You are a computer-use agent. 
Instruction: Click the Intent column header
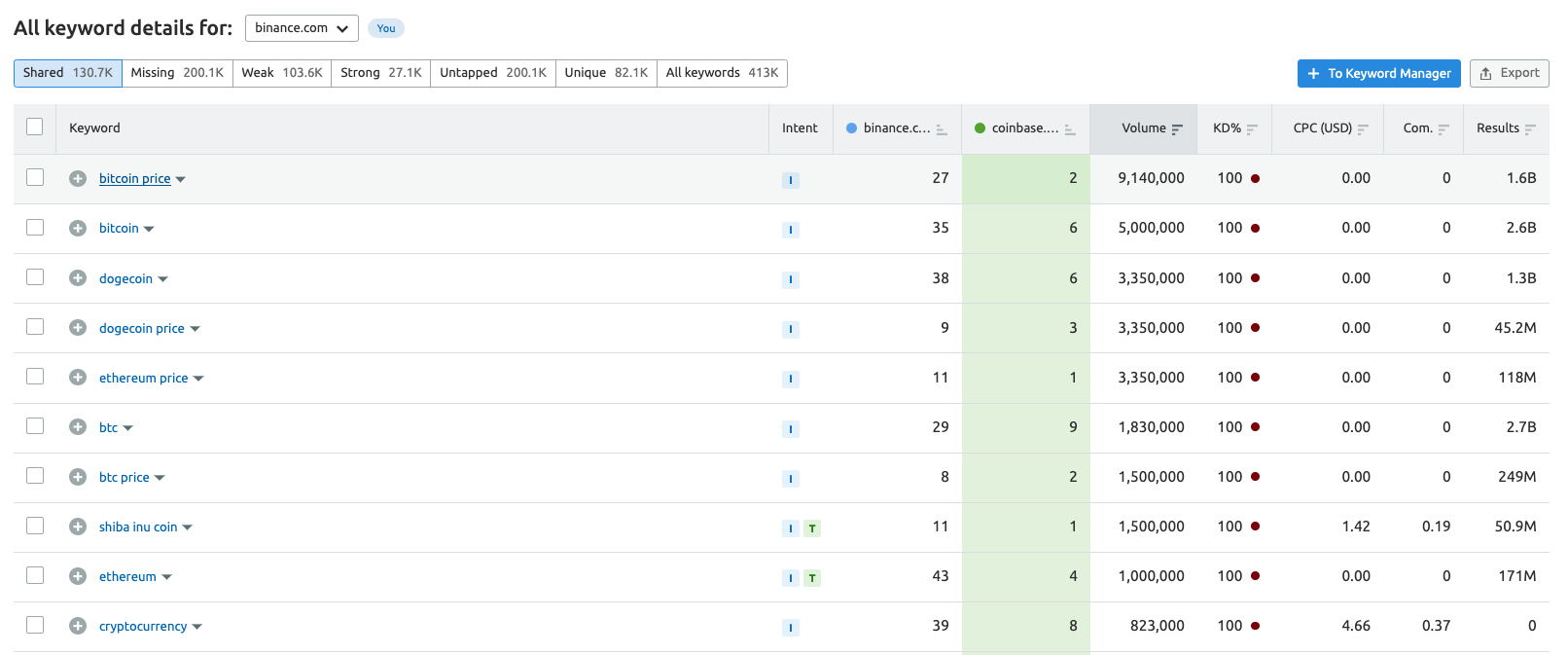pyautogui.click(x=800, y=128)
